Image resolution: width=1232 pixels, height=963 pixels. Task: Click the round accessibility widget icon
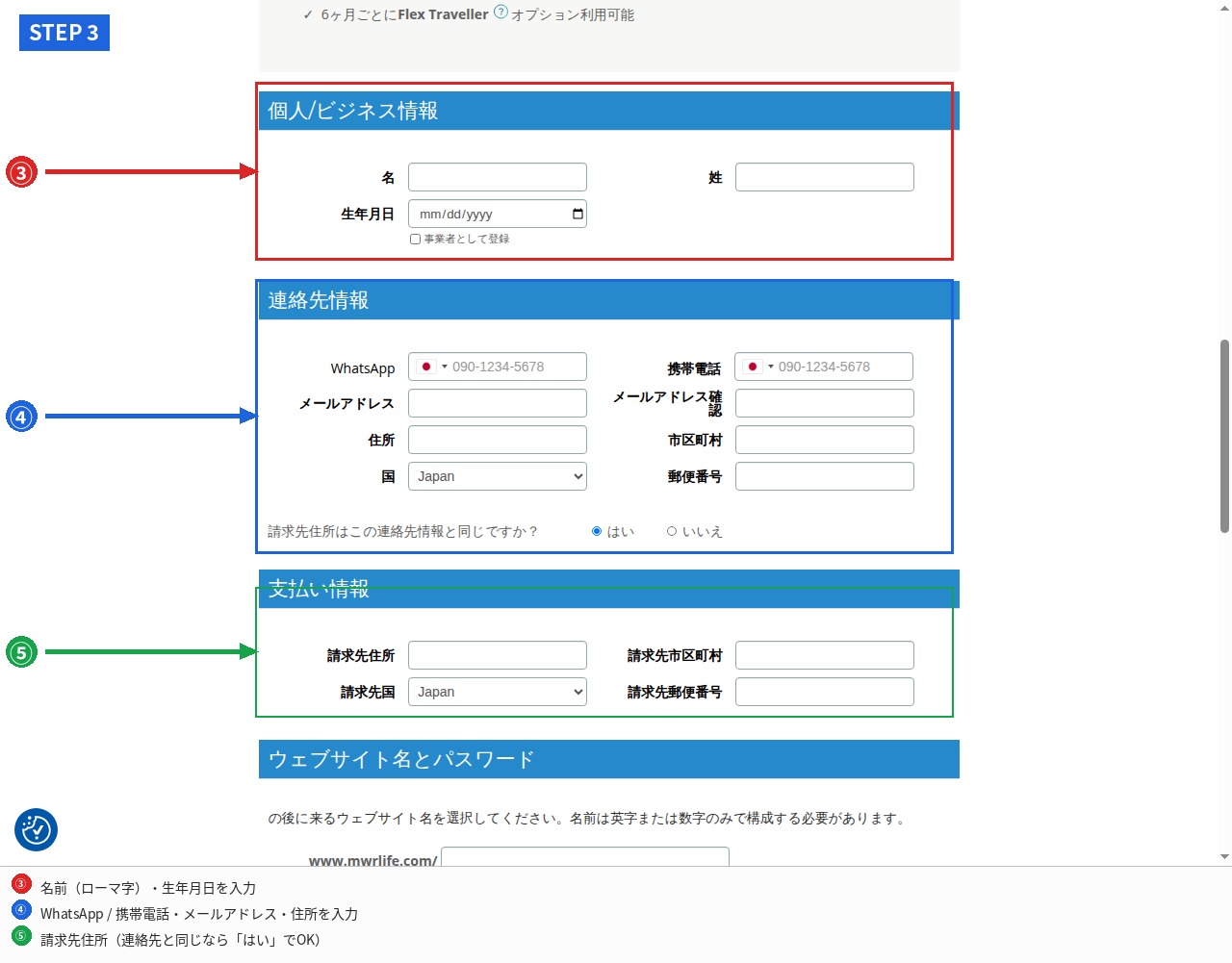click(36, 829)
